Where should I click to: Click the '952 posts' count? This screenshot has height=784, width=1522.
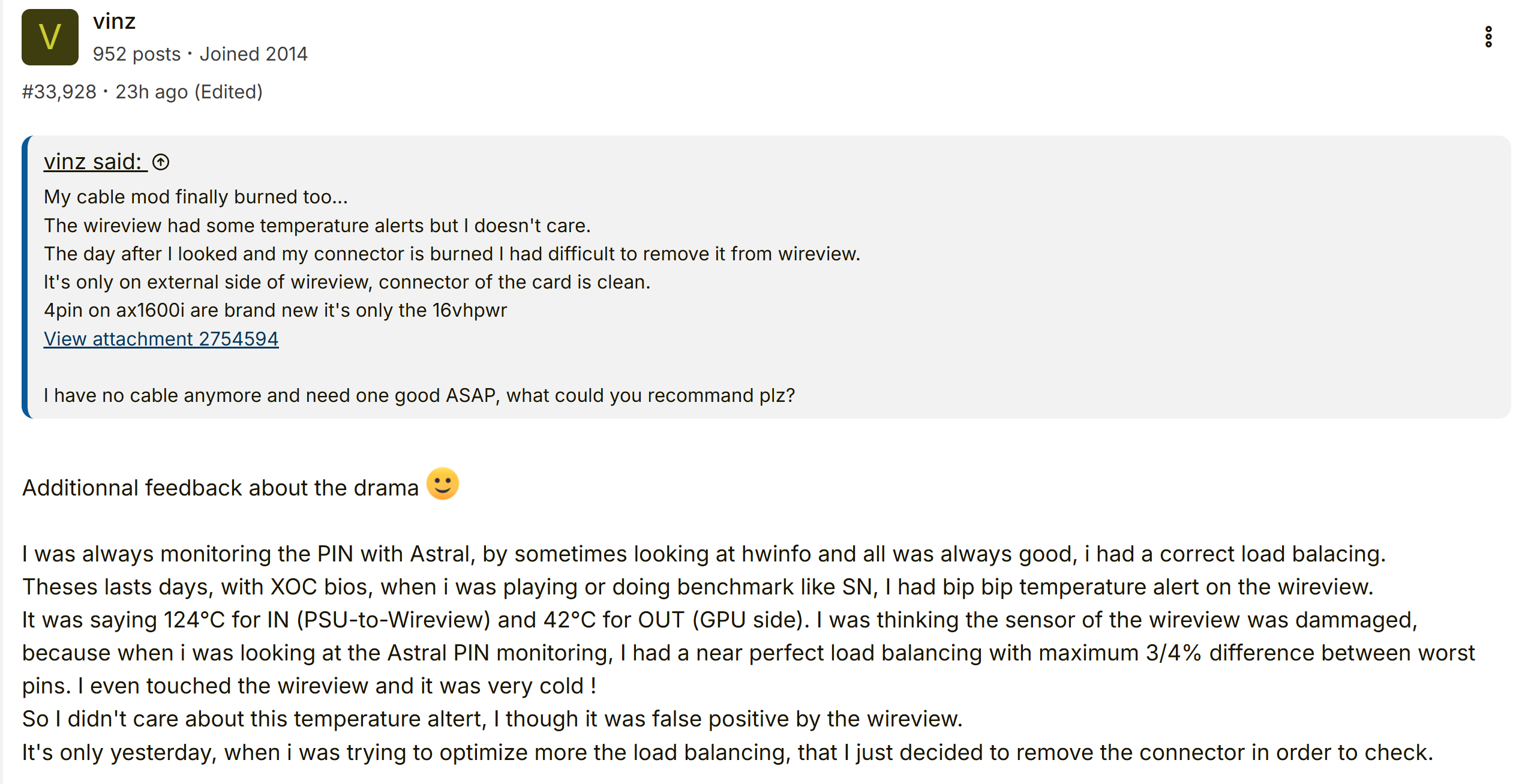coord(136,54)
